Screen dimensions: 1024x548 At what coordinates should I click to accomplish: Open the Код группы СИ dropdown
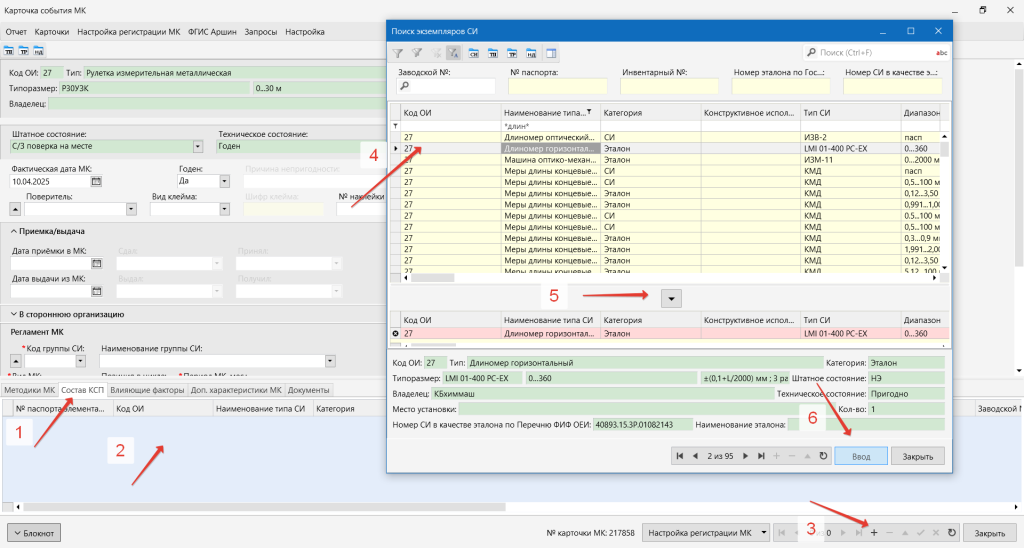point(80,361)
